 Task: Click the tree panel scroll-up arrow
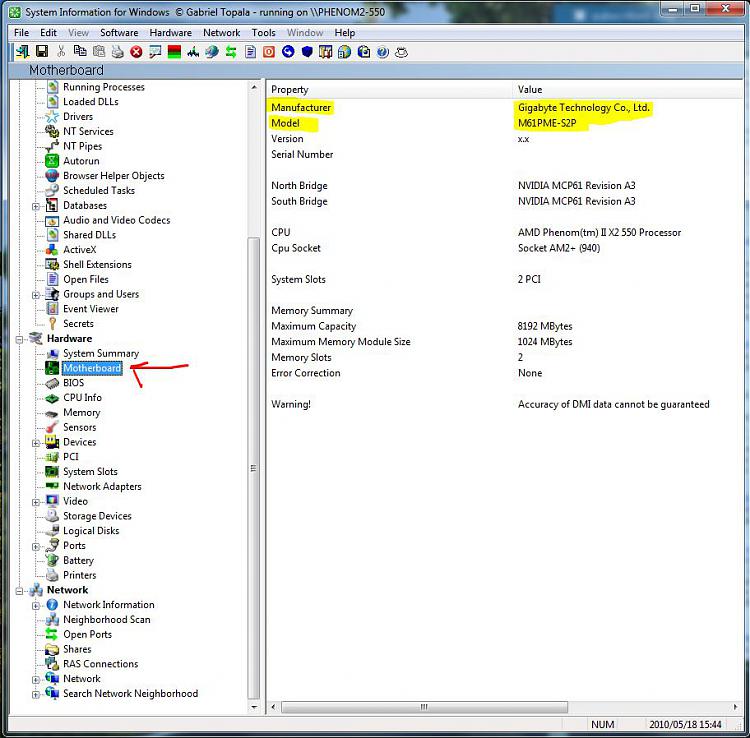click(254, 88)
